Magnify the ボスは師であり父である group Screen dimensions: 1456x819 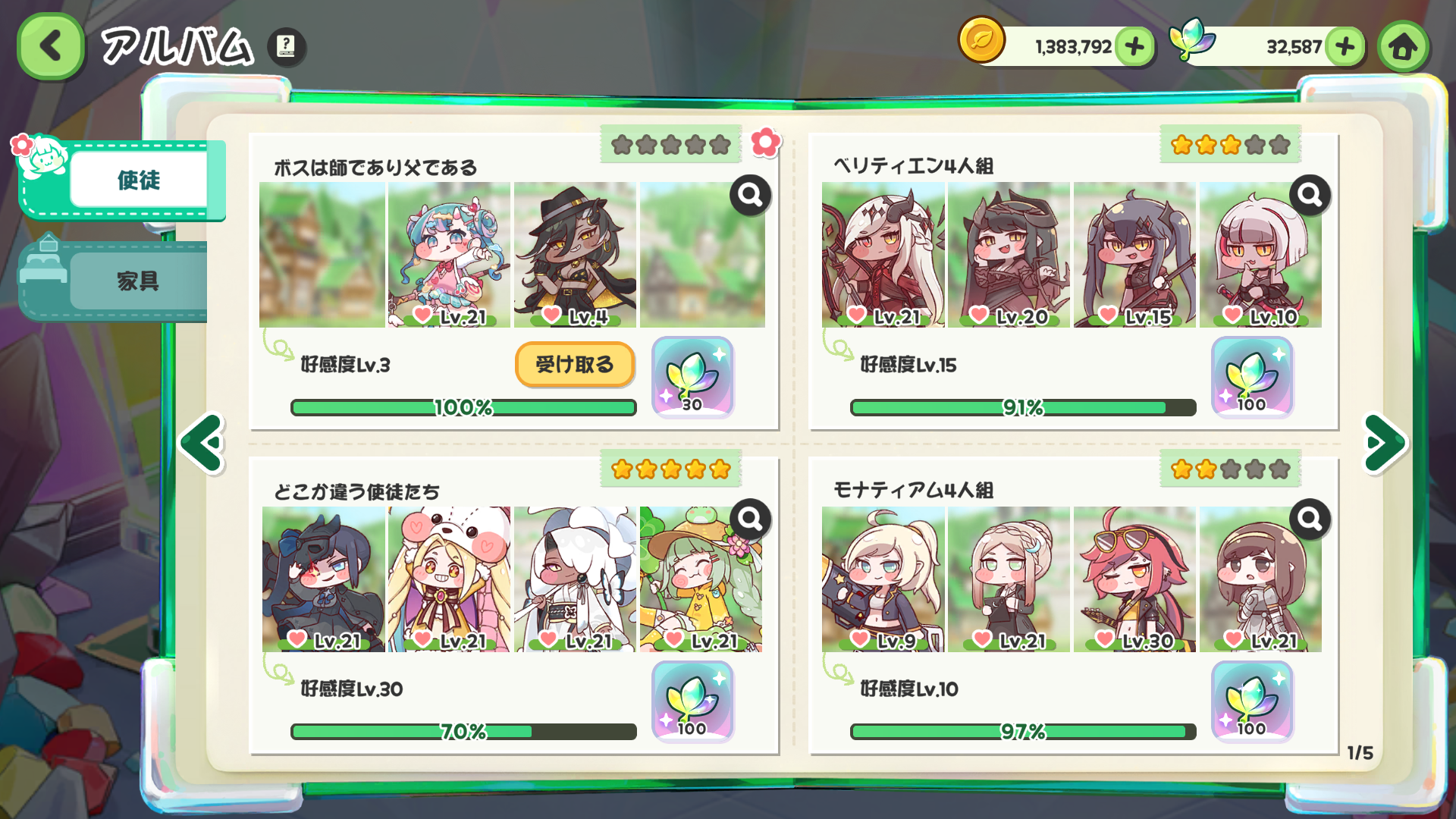pyautogui.click(x=751, y=196)
